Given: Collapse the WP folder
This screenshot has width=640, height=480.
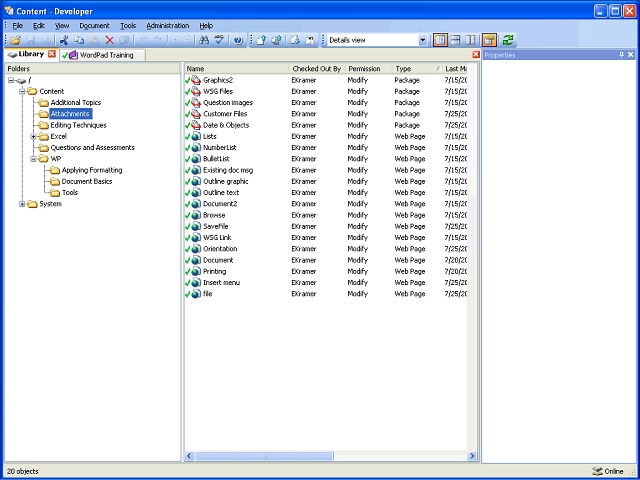Looking at the screenshot, I should point(33,159).
